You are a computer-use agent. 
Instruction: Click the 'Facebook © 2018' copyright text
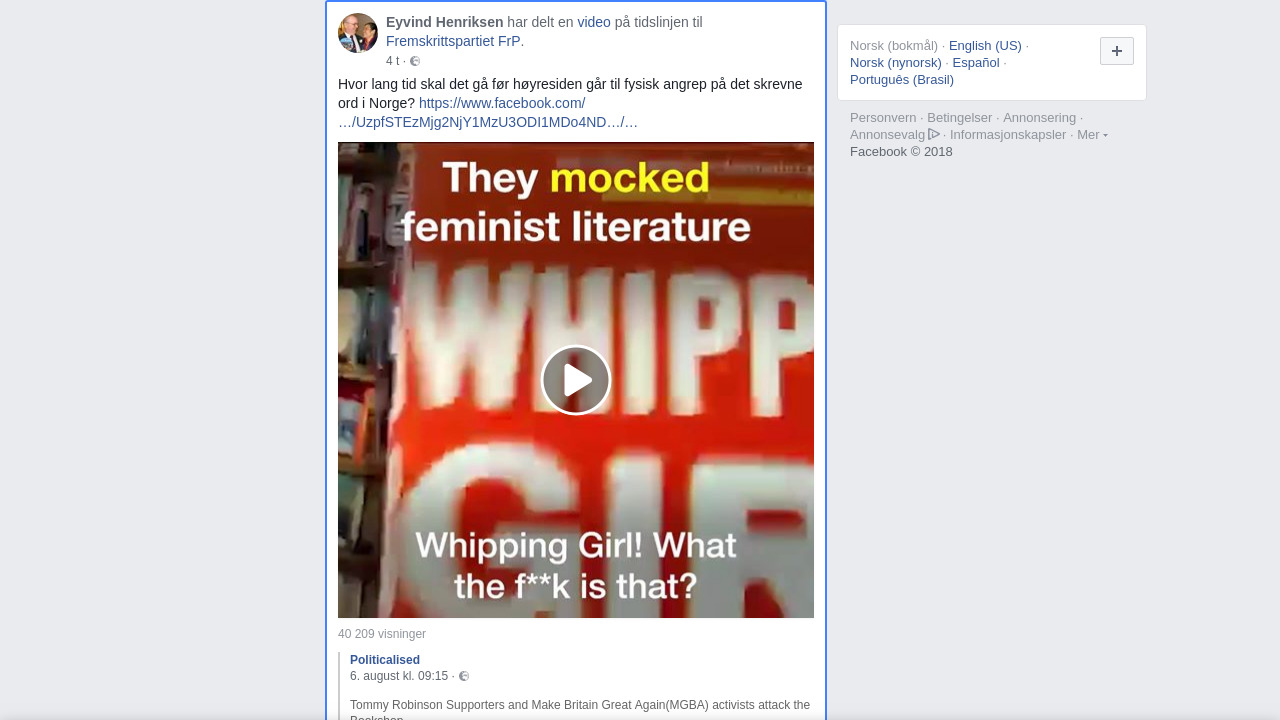click(x=901, y=151)
